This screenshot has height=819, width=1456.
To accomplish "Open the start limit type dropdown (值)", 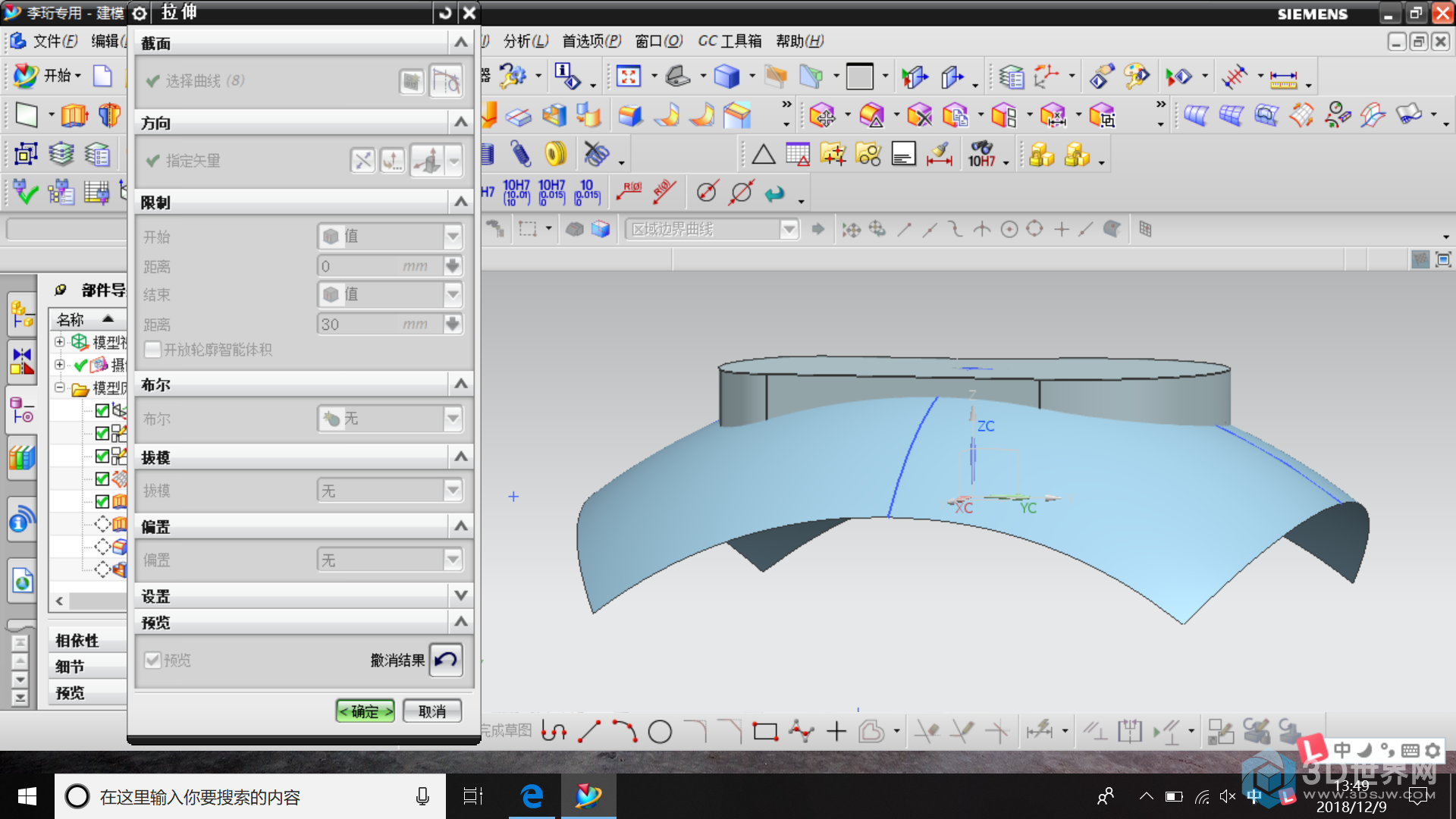I will pyautogui.click(x=390, y=237).
